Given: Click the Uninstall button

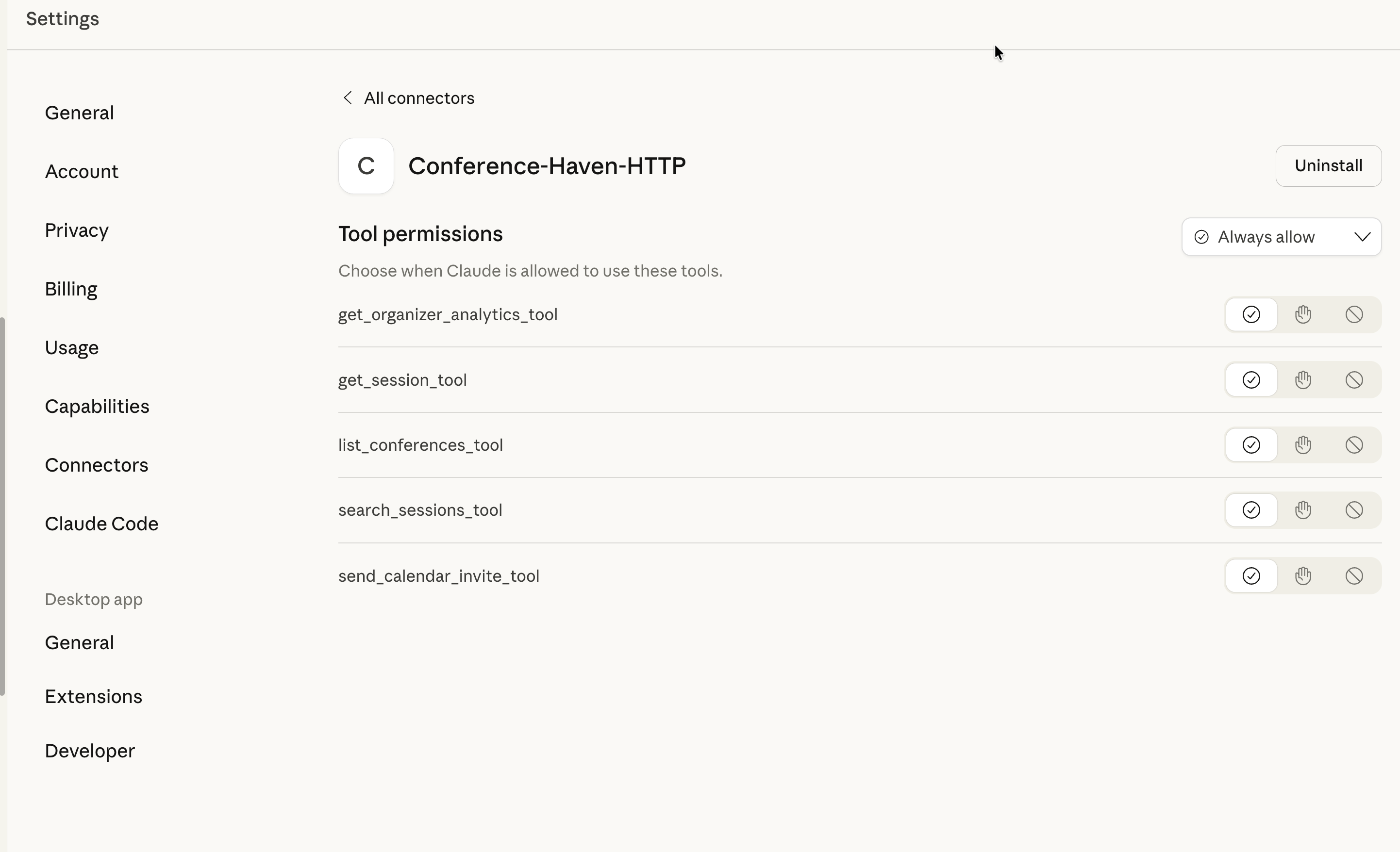Looking at the screenshot, I should tap(1328, 165).
